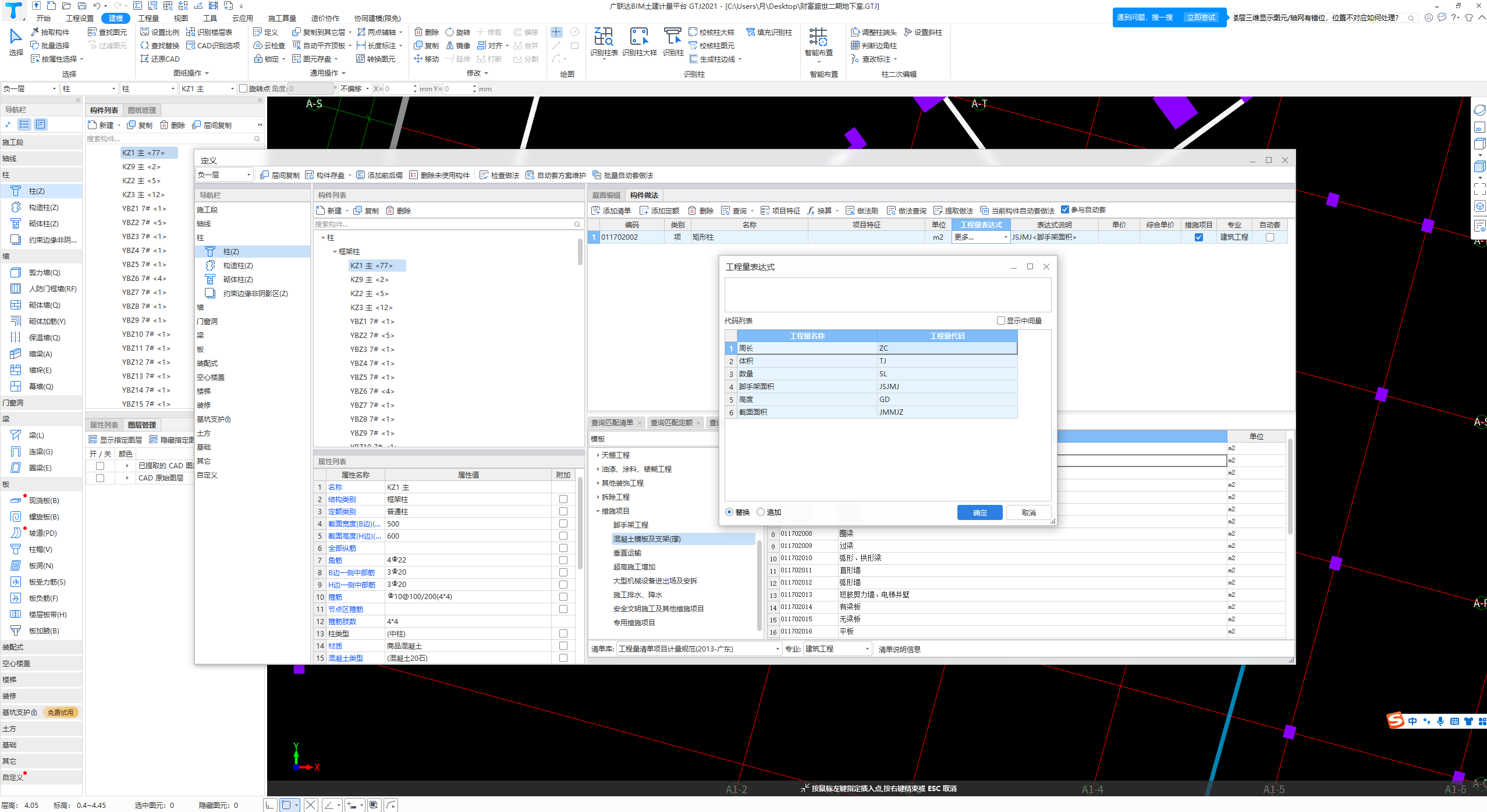This screenshot has width=1487, height=812.
Task: Select KZ9 in 定义 component list
Action: (x=369, y=280)
